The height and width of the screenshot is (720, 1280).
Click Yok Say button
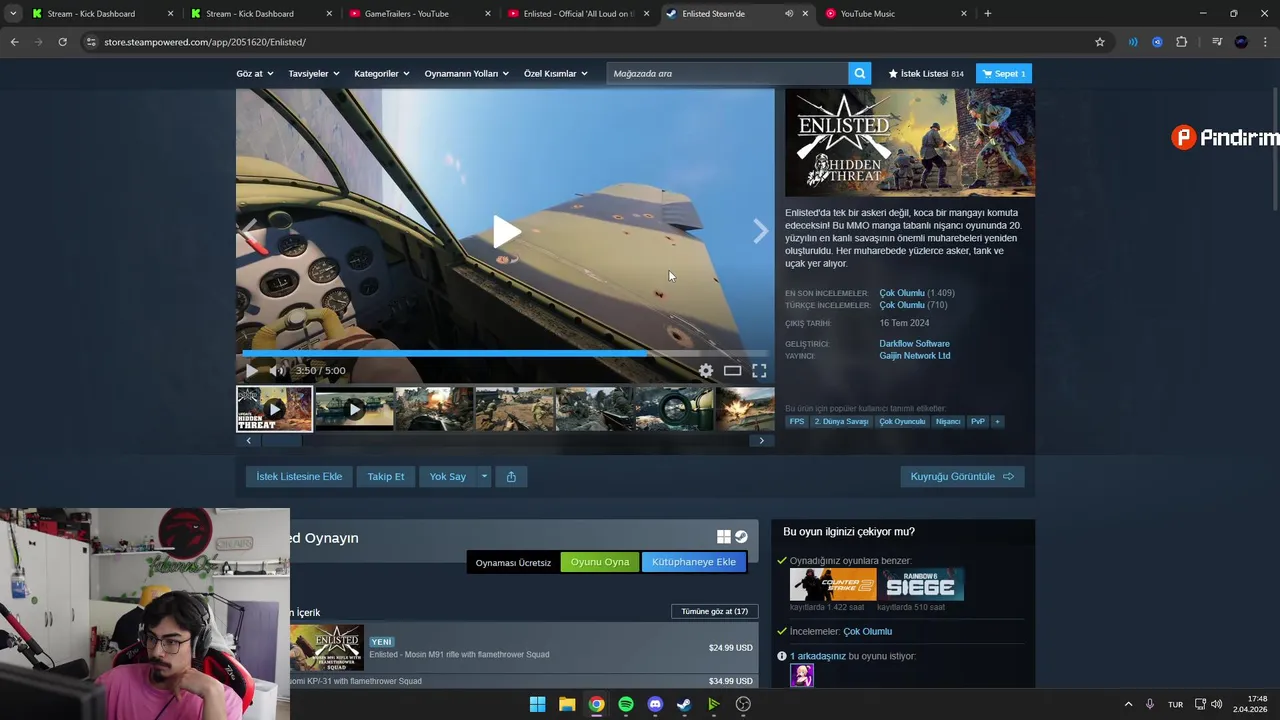(x=448, y=476)
